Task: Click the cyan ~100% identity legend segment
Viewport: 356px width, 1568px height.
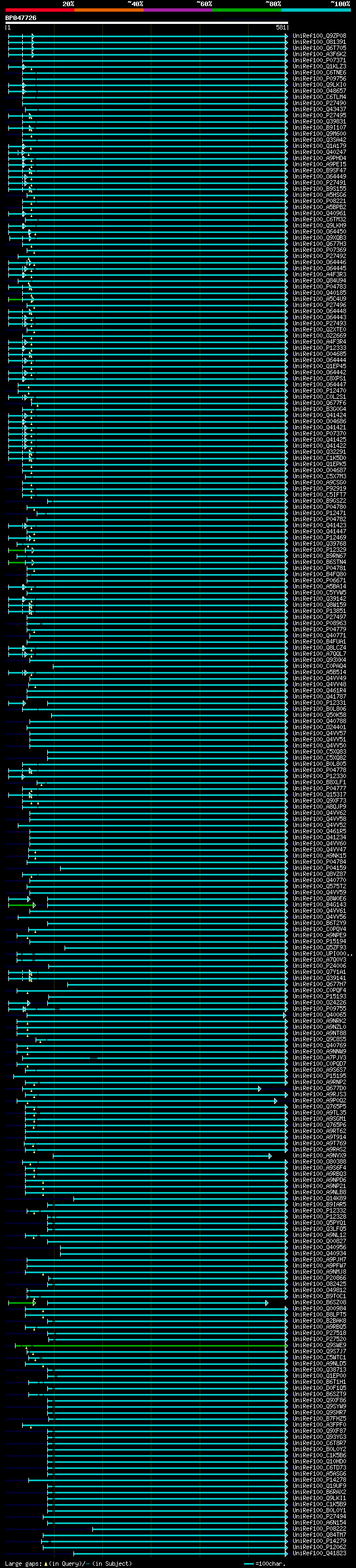Action: [x=316, y=10]
